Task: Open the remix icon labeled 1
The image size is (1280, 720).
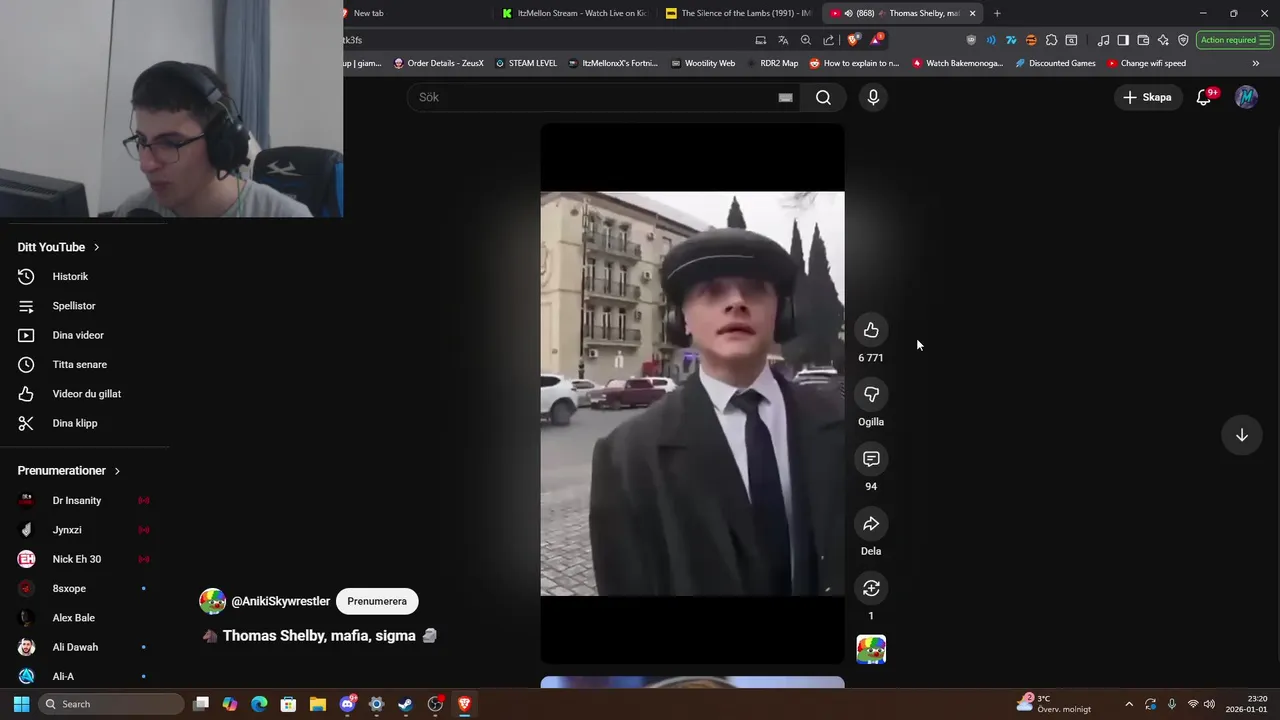Action: click(x=871, y=588)
